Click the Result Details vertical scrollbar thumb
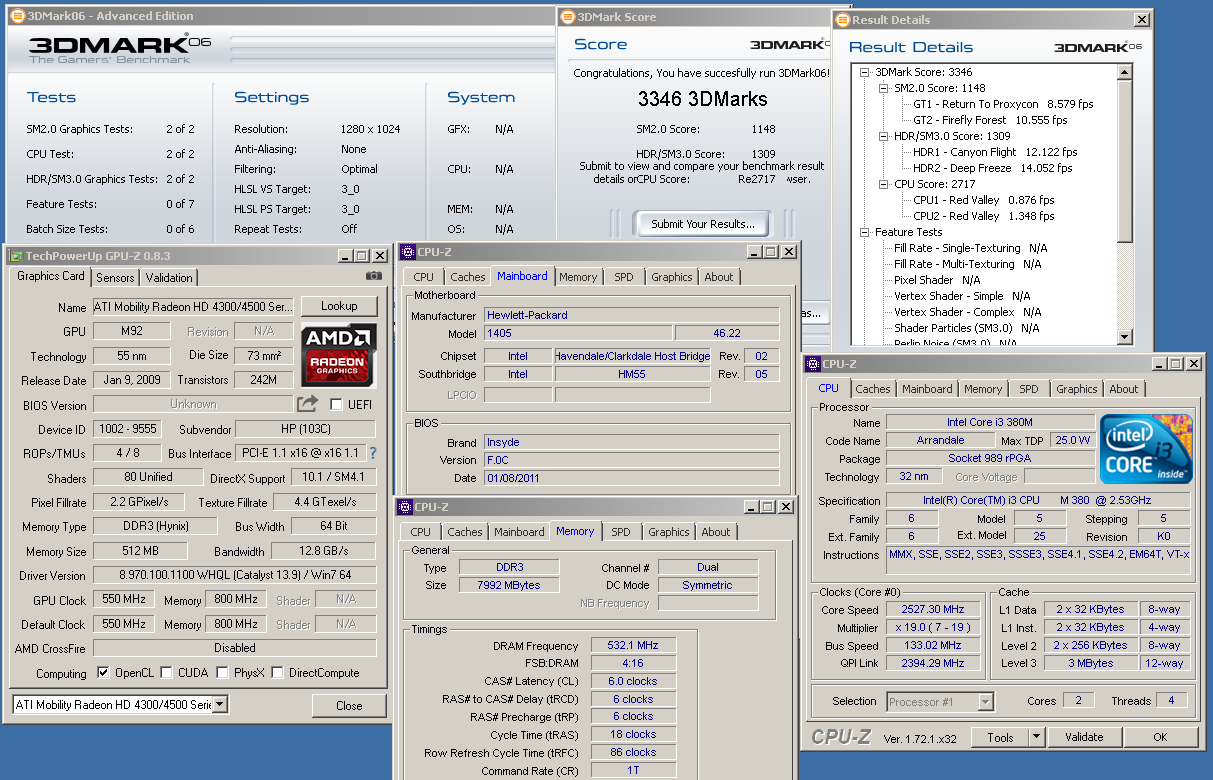 [x=1125, y=162]
